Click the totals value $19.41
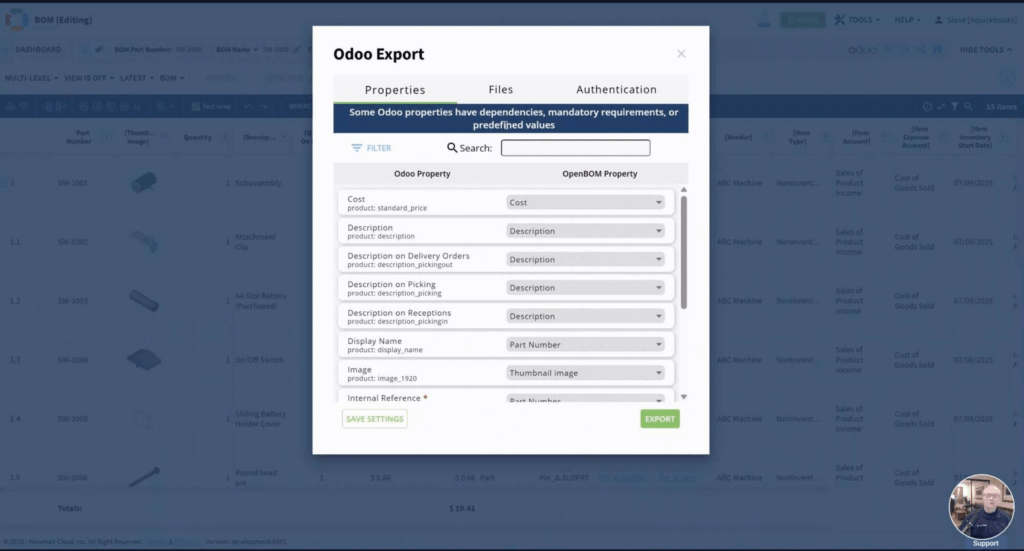Screen dimensions: 1024x551 [x=462, y=508]
